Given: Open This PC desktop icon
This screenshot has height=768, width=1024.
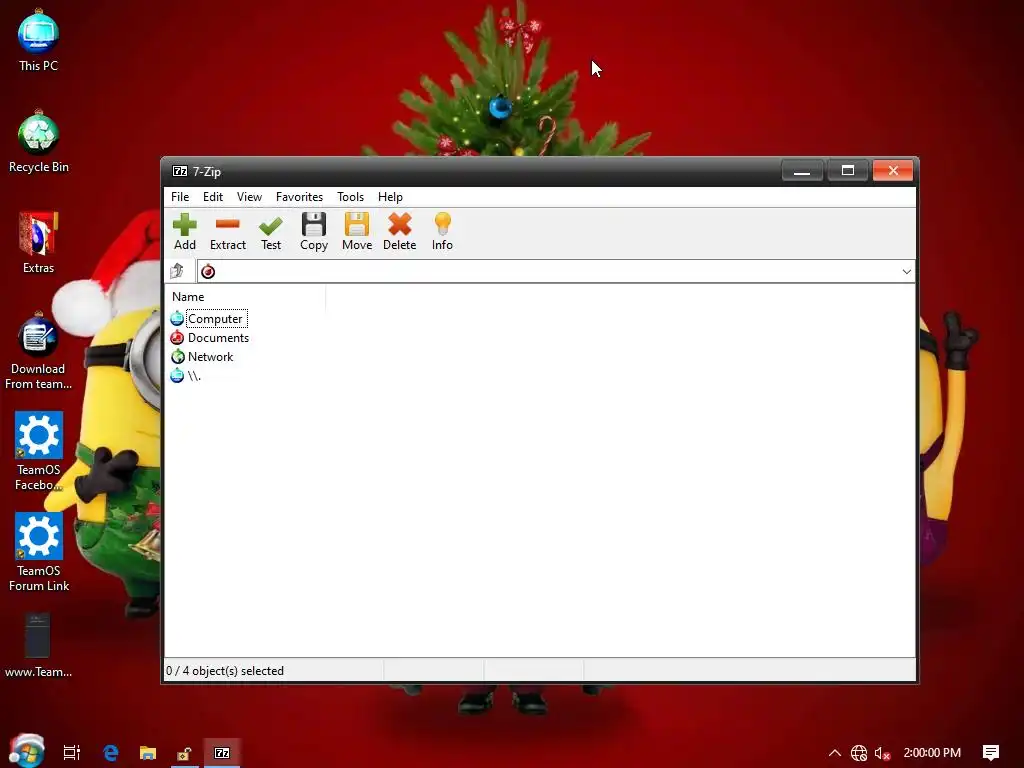Looking at the screenshot, I should (x=39, y=39).
